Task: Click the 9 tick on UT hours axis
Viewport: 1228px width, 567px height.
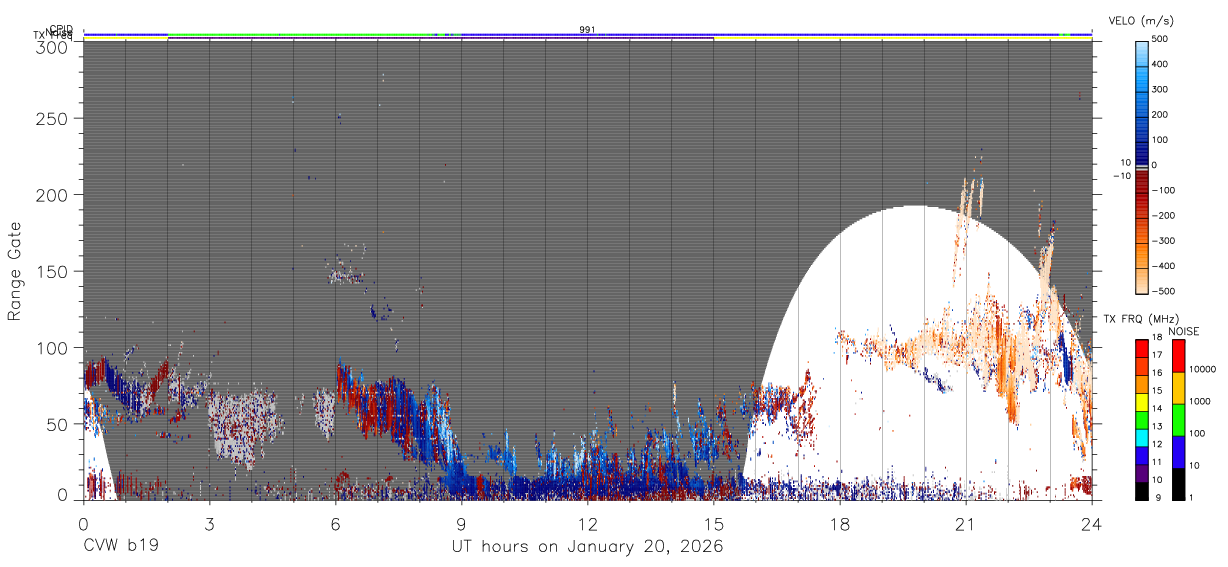Action: pyautogui.click(x=461, y=523)
